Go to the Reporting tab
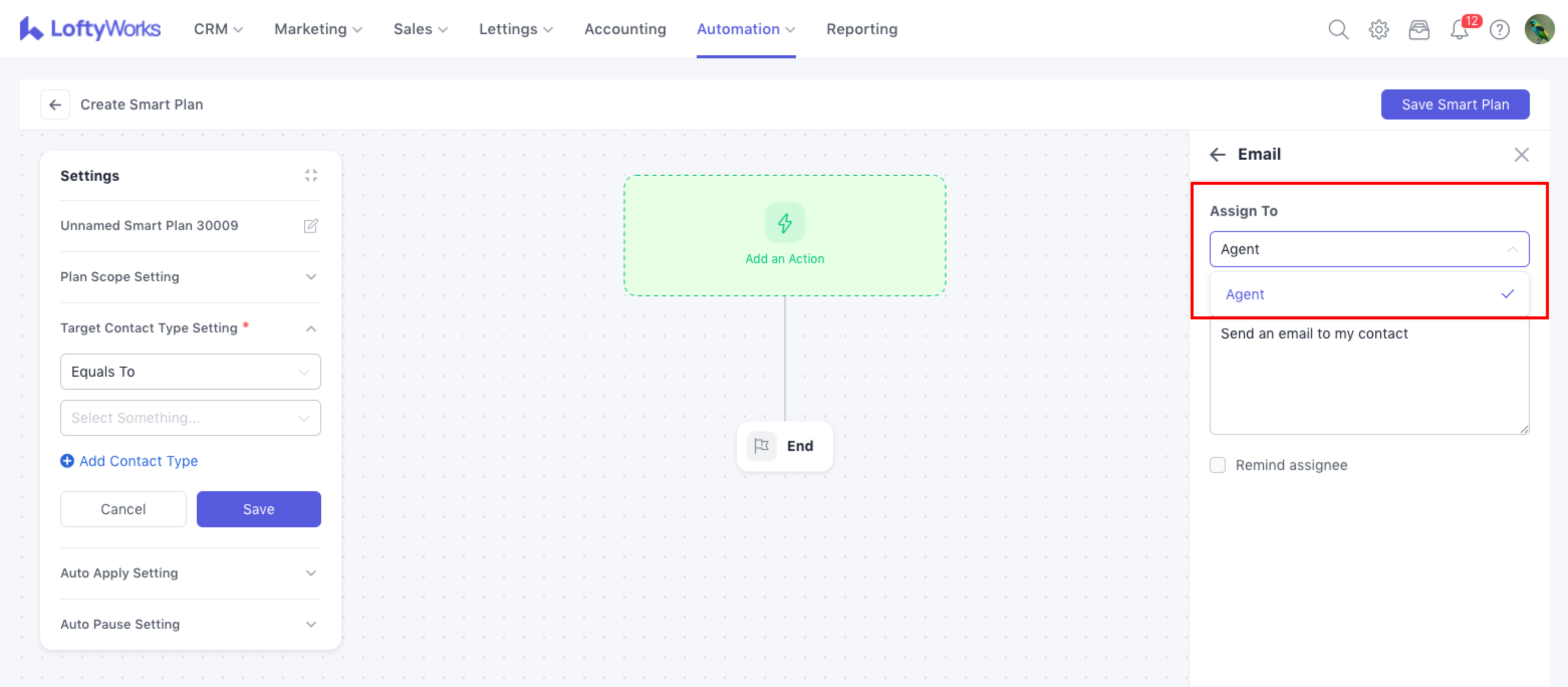Screen dimensions: 1568x687 861,29
